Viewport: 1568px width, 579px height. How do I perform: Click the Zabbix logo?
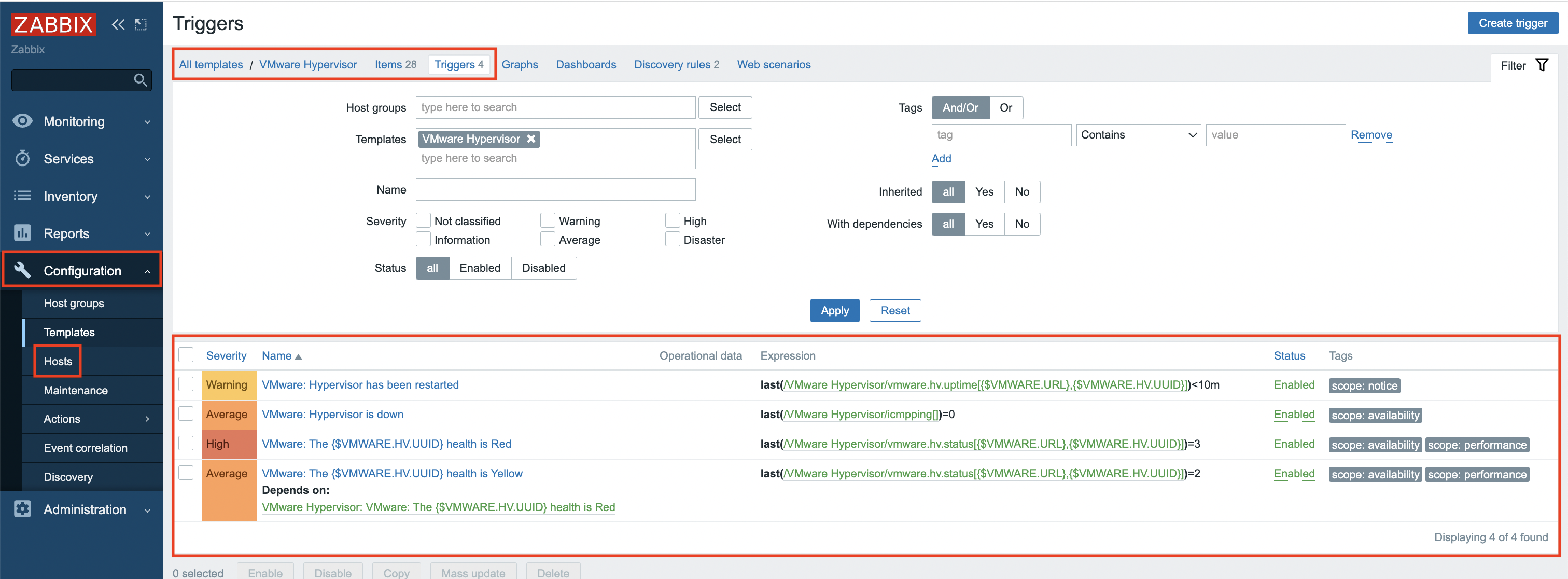tap(53, 24)
